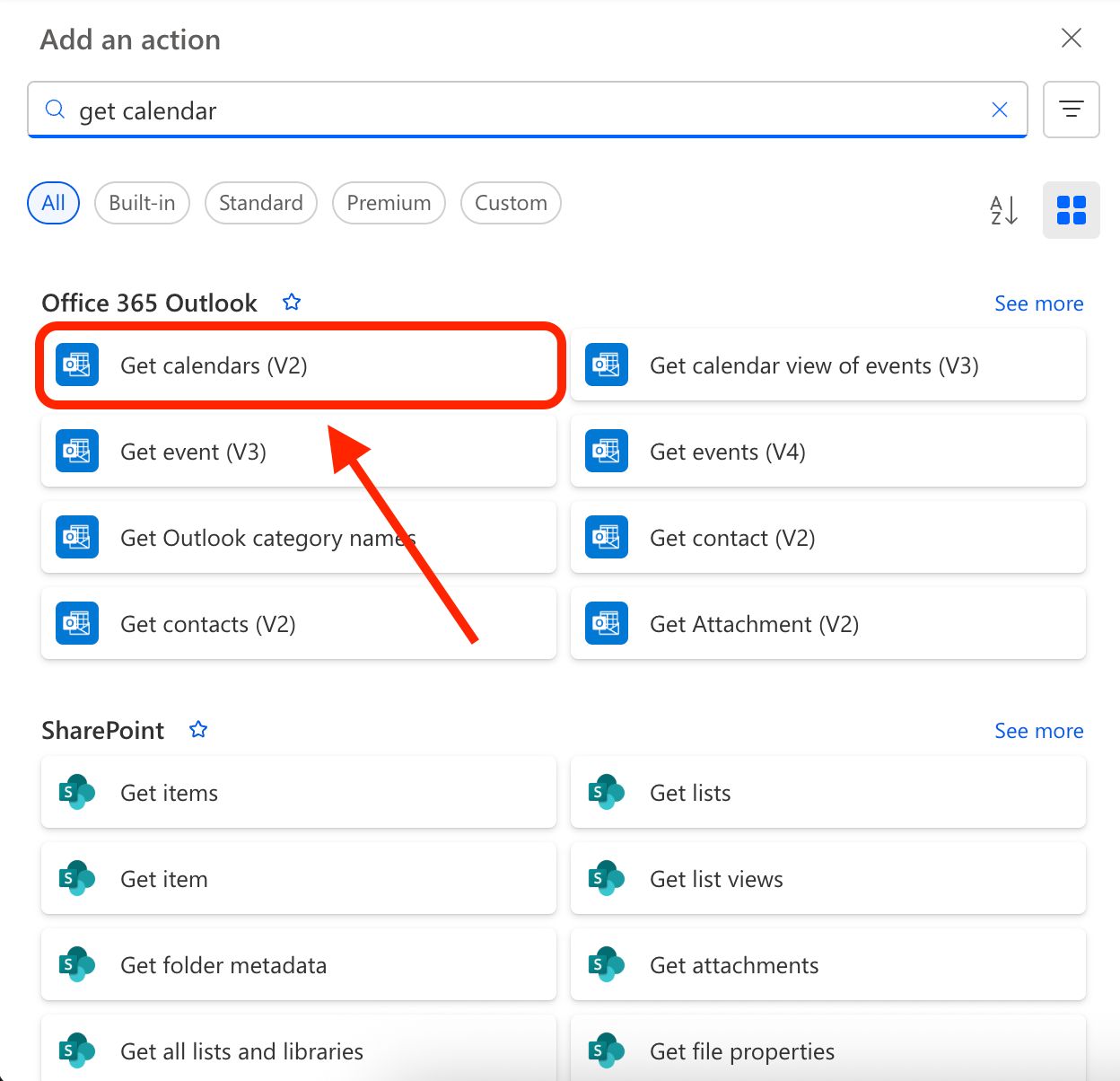Click Outlook icon next to Get contacts (V2)
The image size is (1120, 1081).
(77, 624)
